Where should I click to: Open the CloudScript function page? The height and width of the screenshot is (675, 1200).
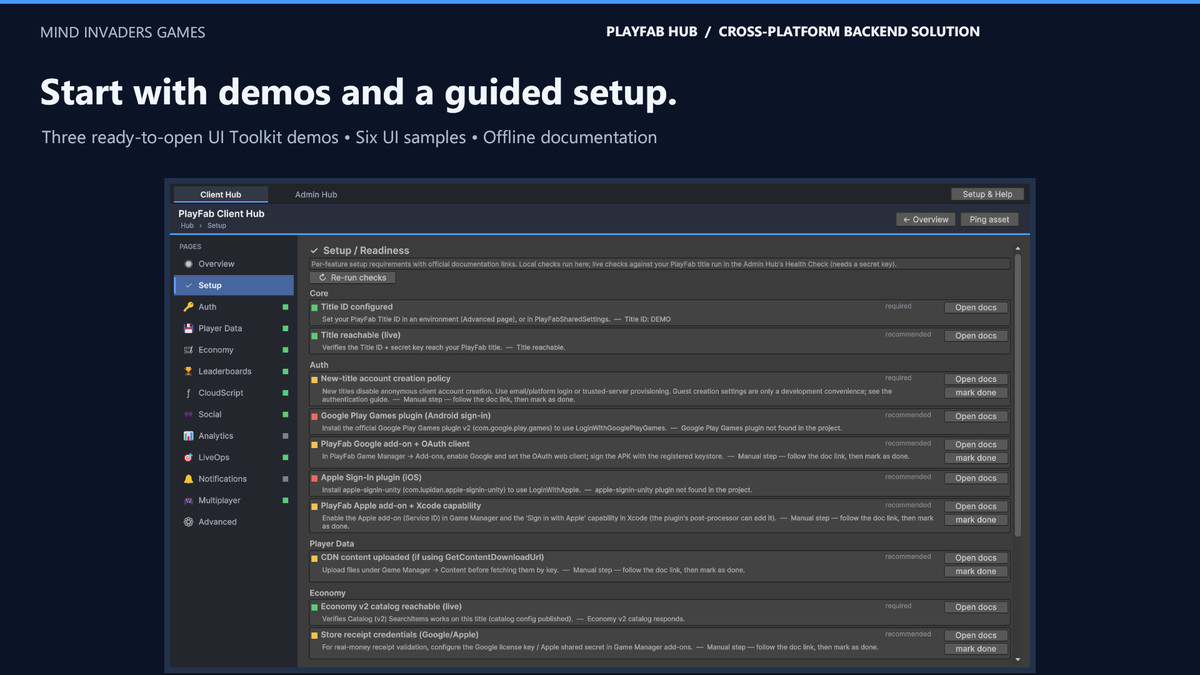234,393
